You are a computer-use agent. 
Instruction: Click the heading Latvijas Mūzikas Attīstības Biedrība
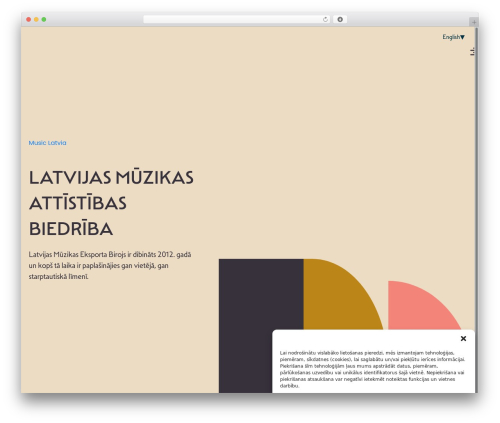pos(111,203)
